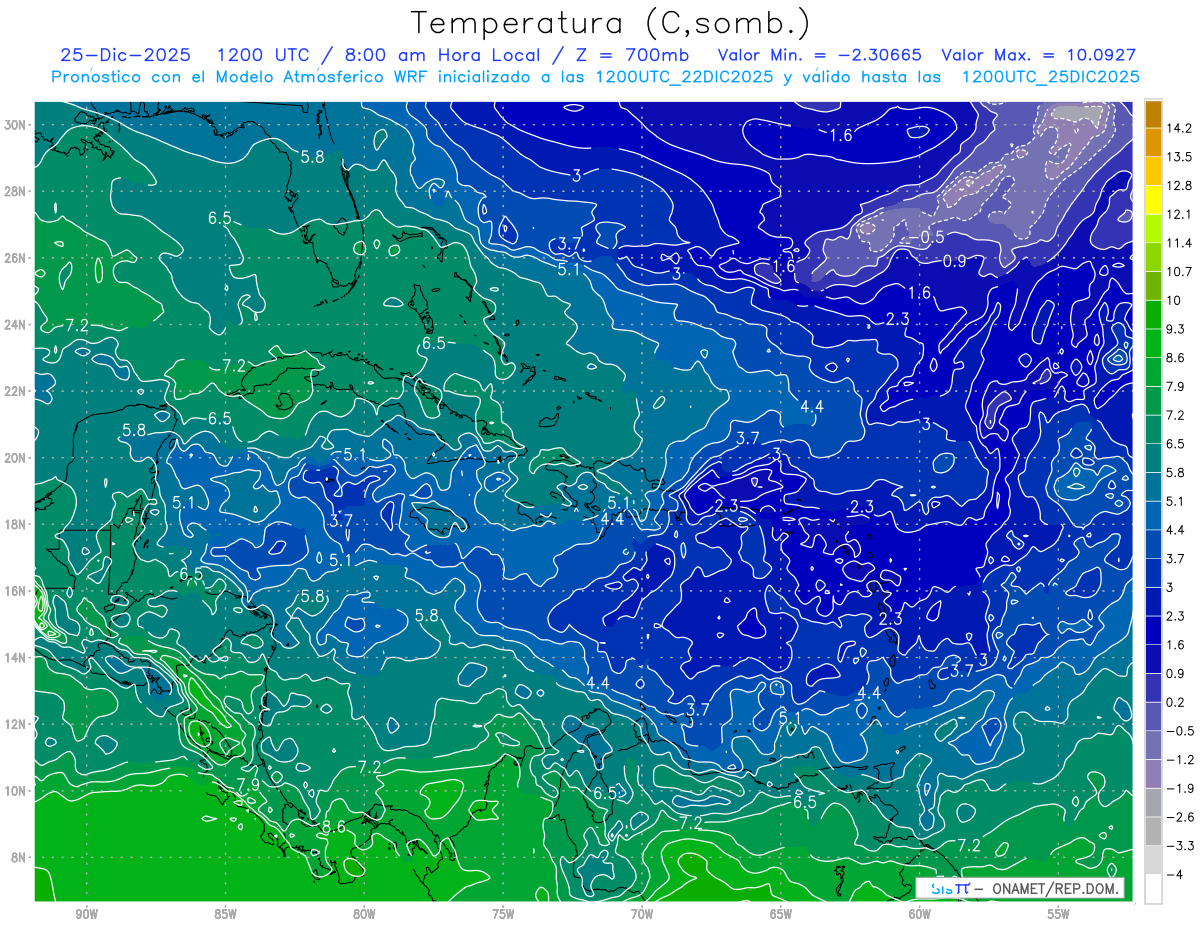Screen dimensions: 1200x927
Task: Click the legend value "14.2"
Action: click(x=1179, y=128)
